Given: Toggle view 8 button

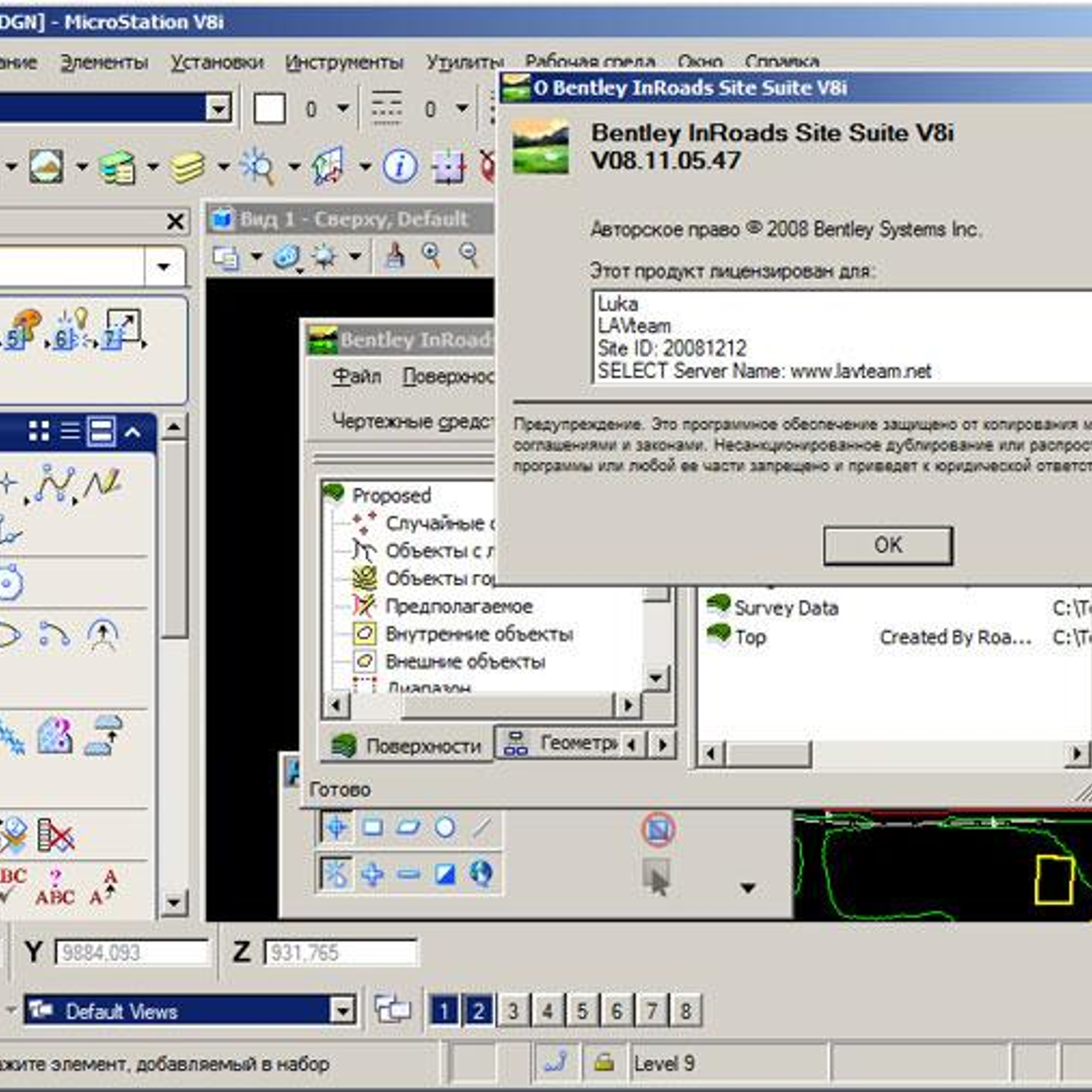Looking at the screenshot, I should [685, 1010].
